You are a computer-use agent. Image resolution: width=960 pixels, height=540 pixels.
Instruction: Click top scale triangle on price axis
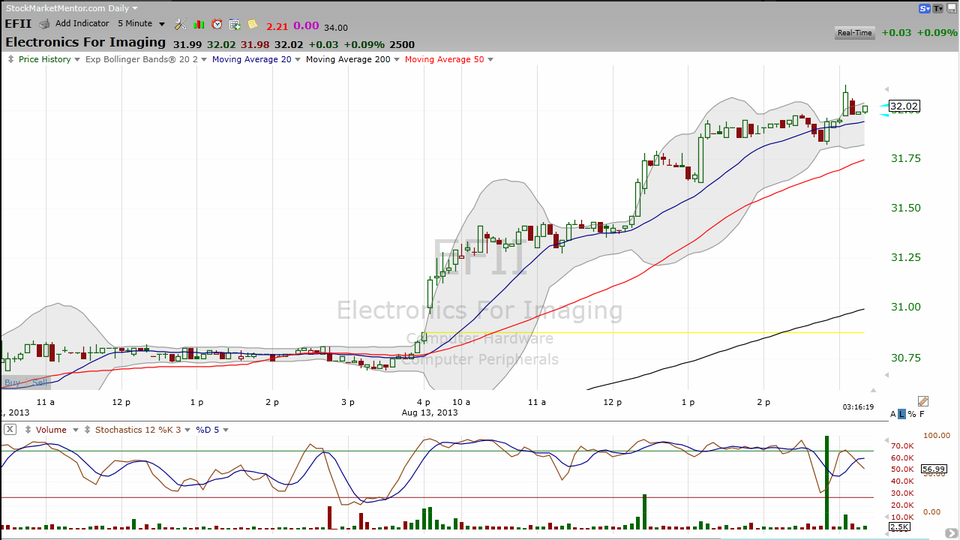[x=886, y=89]
